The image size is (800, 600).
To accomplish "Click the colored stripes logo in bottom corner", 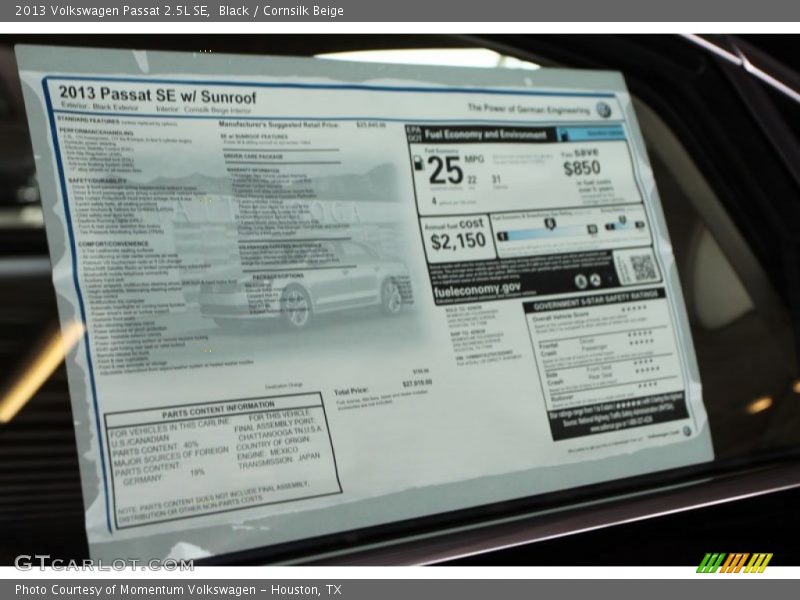I will tap(734, 562).
